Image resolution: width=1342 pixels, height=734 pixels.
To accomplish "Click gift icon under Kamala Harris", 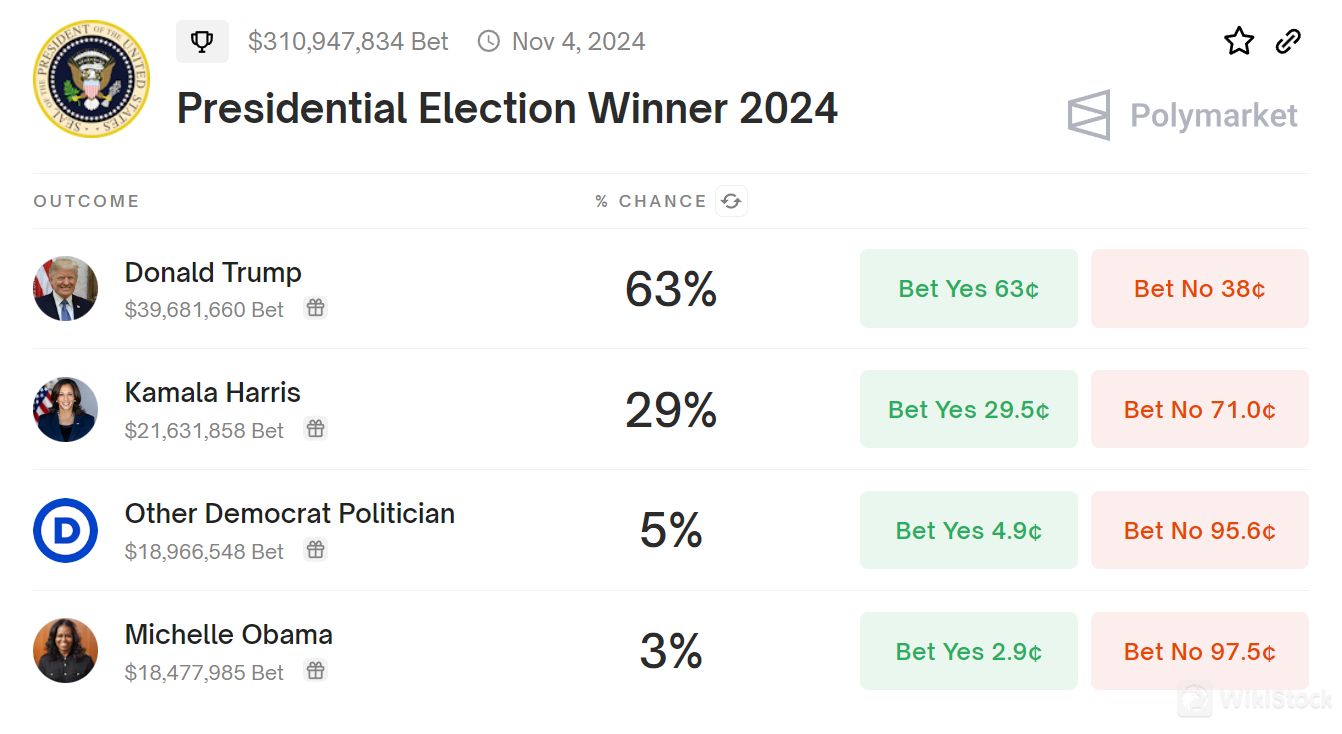I will pos(315,429).
